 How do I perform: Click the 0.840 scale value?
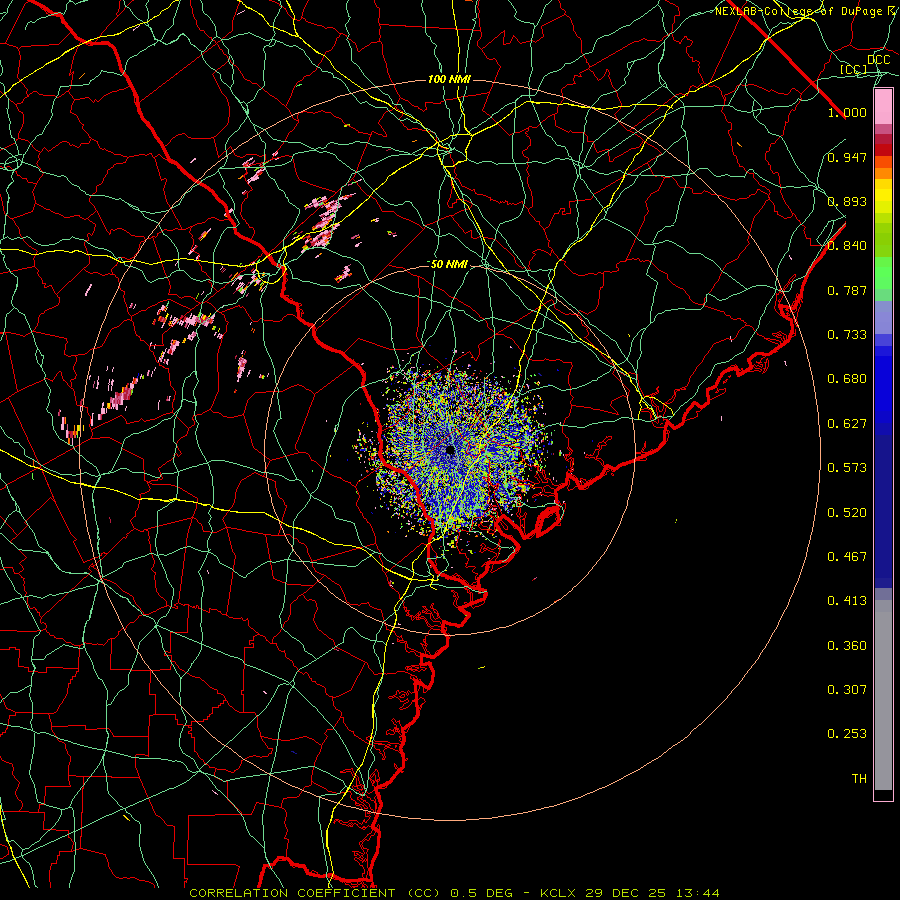847,246
